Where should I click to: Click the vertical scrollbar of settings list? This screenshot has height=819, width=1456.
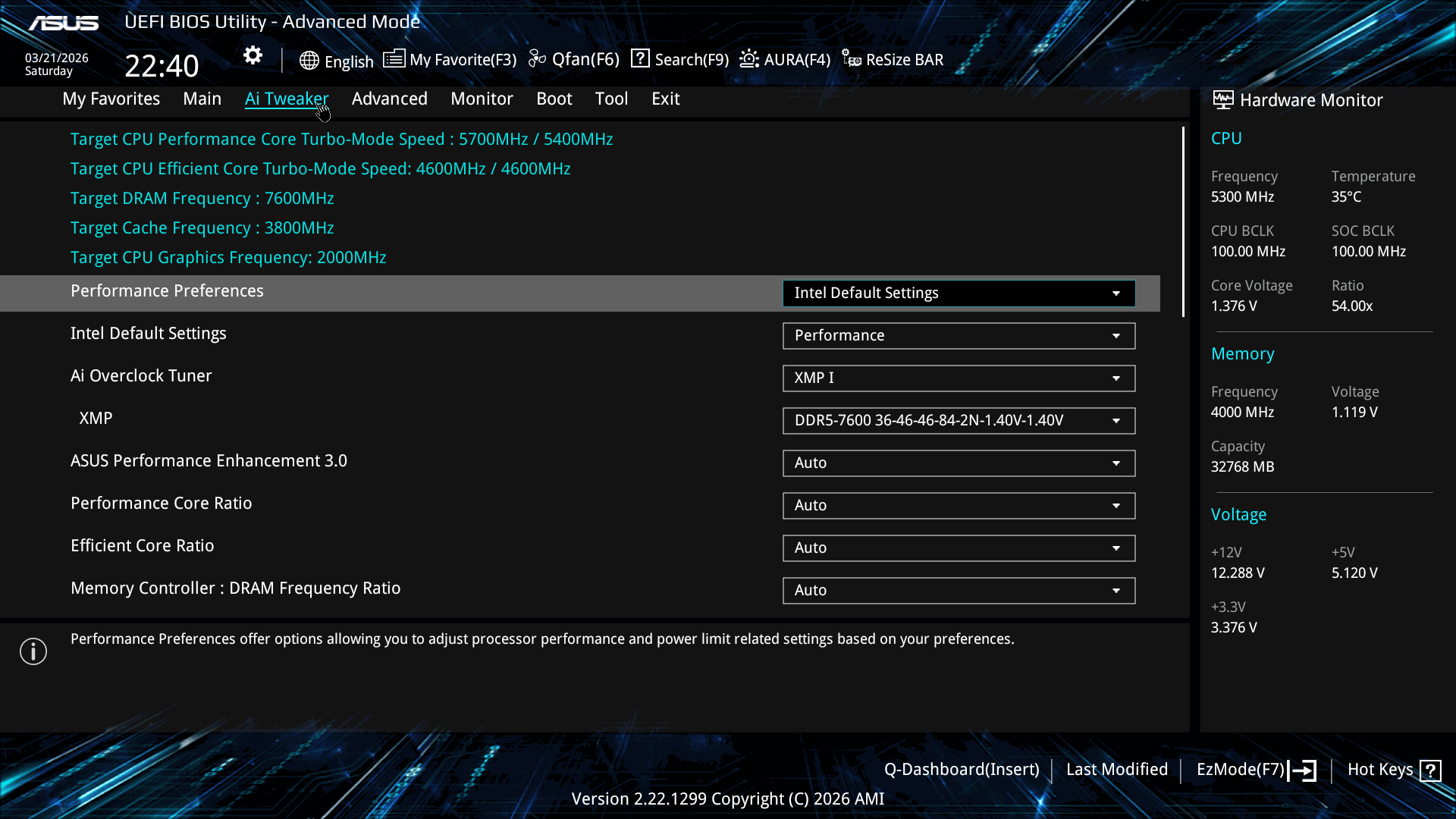(1182, 221)
